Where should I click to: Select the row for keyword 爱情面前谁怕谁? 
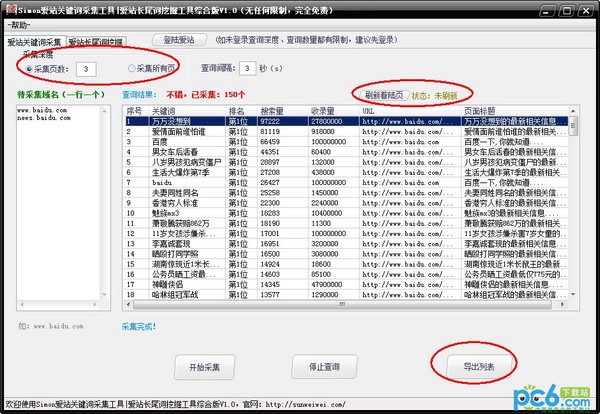[347, 132]
